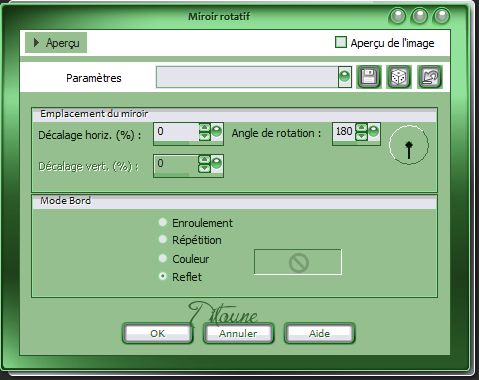Select the Couleur edge mode

(163, 258)
